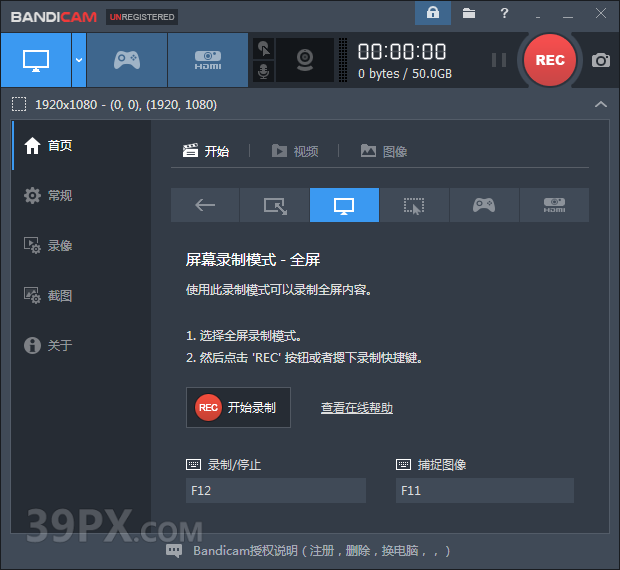The height and width of the screenshot is (570, 620).
Task: Click keyboard icon next to 录制/停止
Action: (x=193, y=464)
